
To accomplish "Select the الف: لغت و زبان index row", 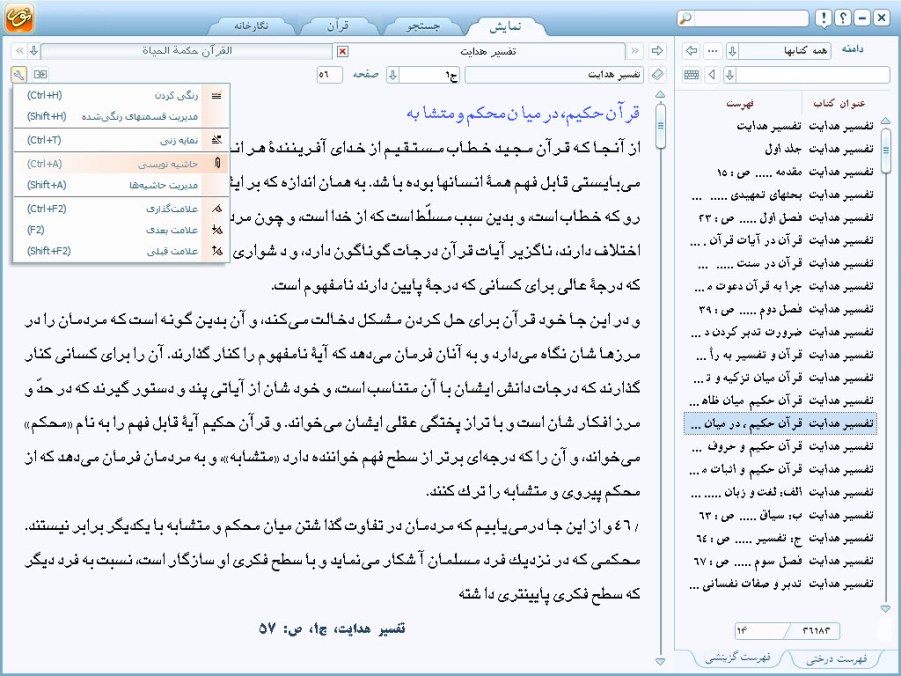I will tap(780, 492).
